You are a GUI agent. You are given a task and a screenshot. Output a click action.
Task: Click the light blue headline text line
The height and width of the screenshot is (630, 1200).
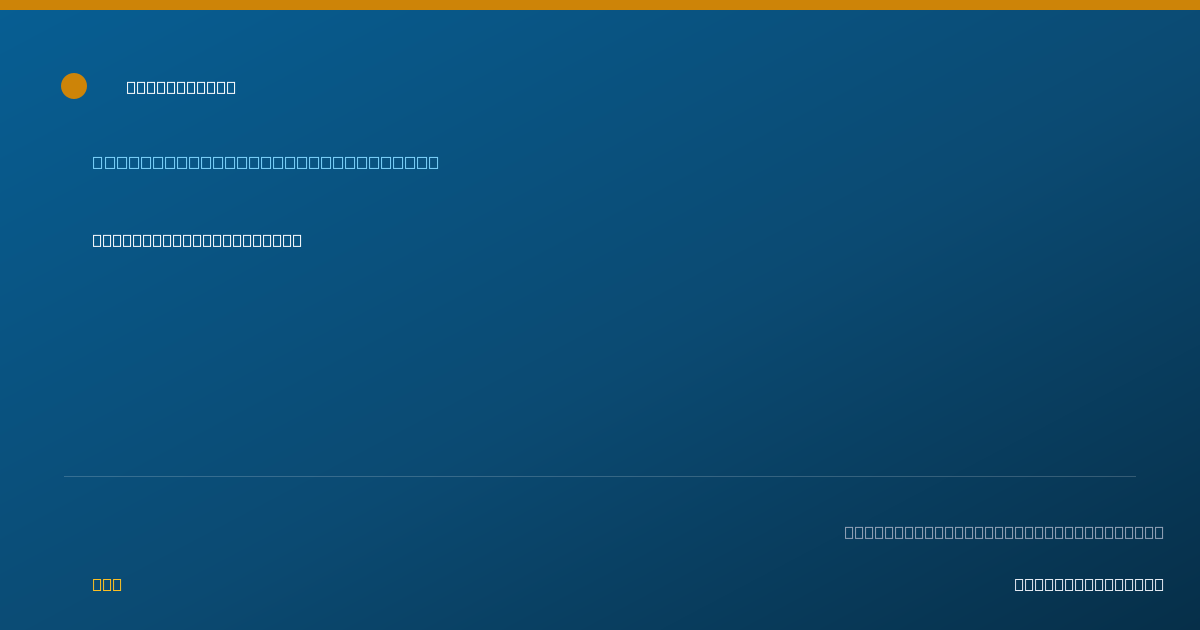point(265,162)
